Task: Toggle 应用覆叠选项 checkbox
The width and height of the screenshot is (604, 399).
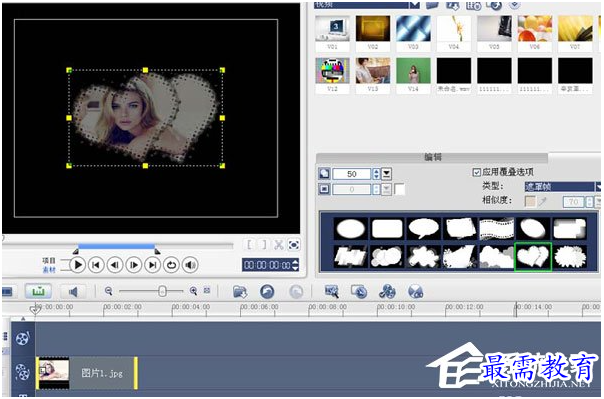Action: [476, 172]
